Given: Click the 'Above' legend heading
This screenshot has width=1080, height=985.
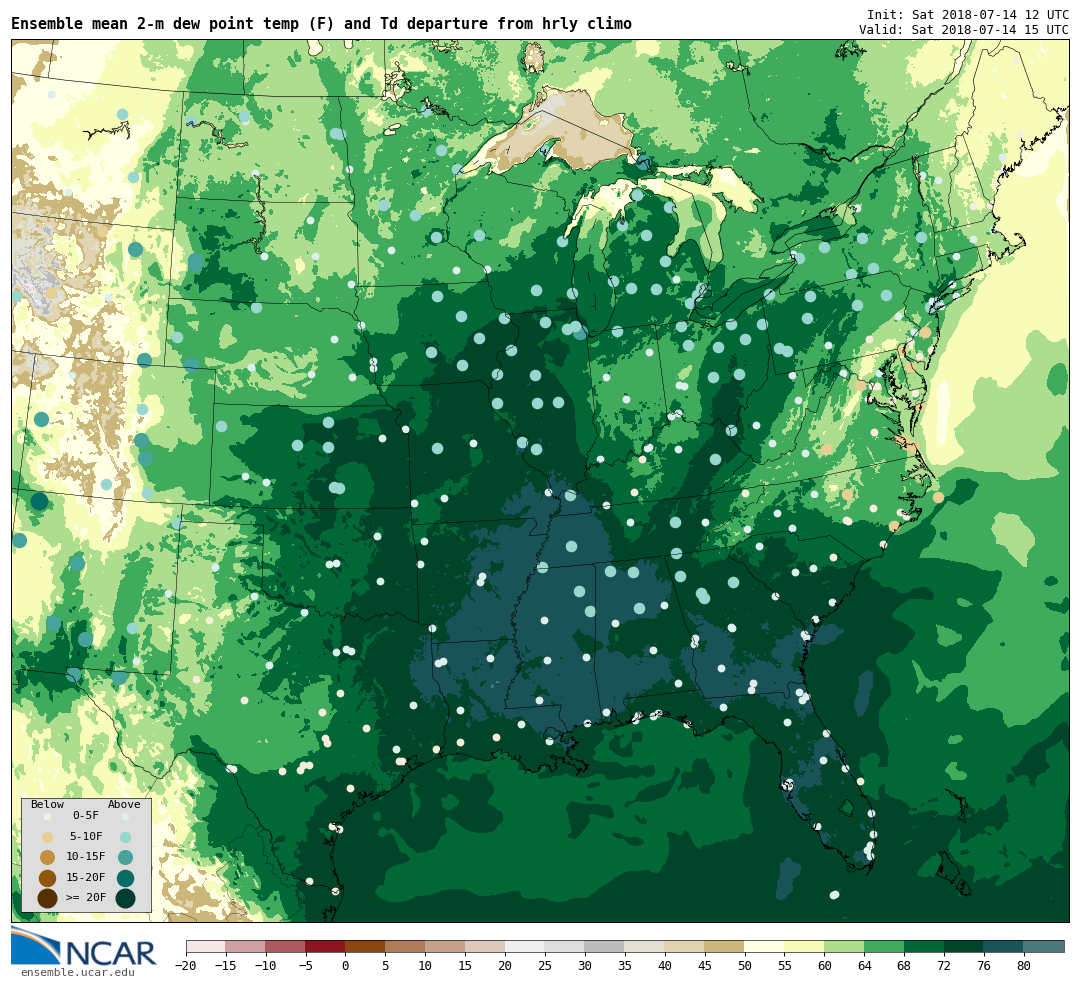Looking at the screenshot, I should click(124, 805).
